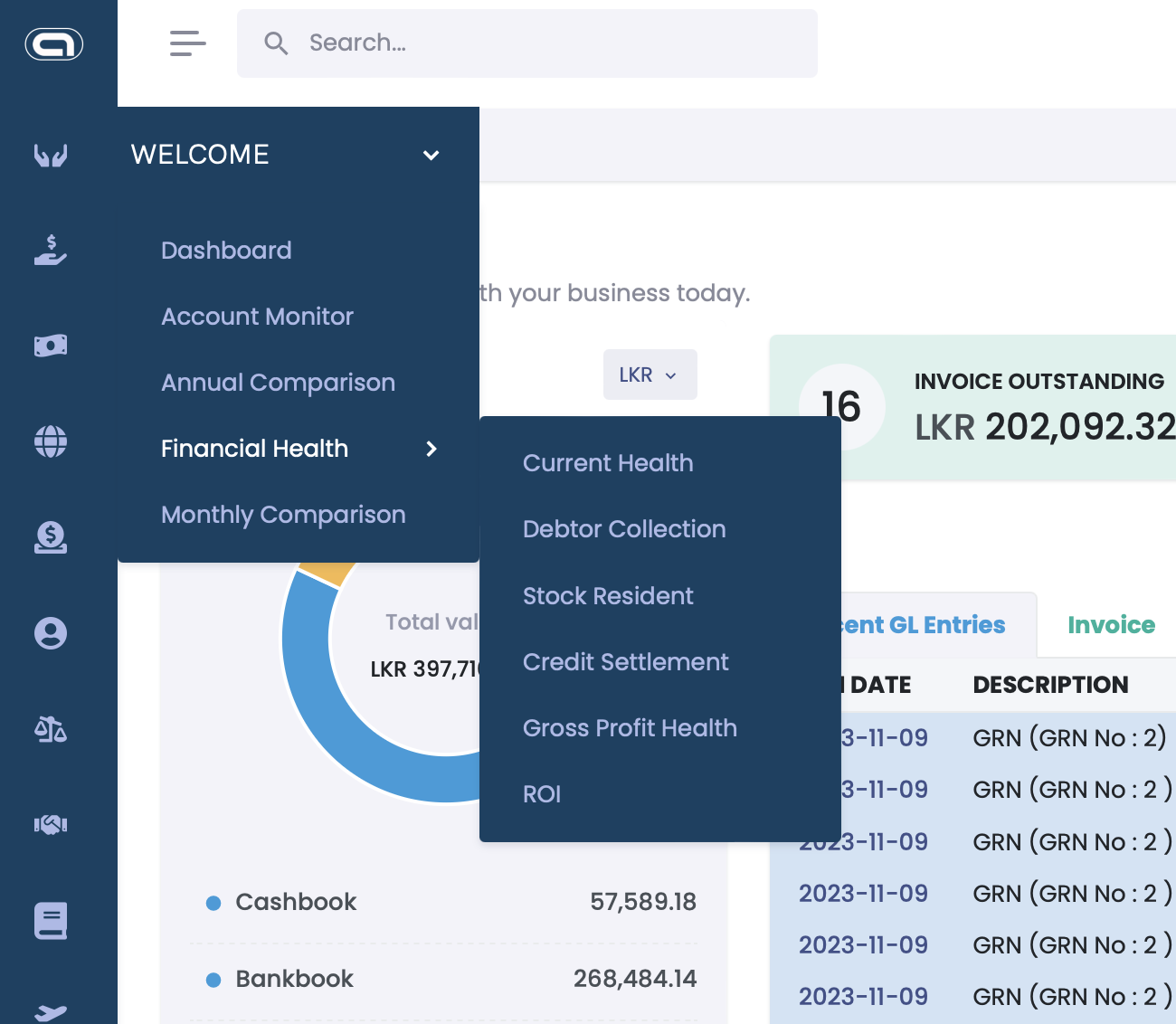Image resolution: width=1176 pixels, height=1024 pixels.
Task: Click the company logo at top left
Action: [x=54, y=44]
